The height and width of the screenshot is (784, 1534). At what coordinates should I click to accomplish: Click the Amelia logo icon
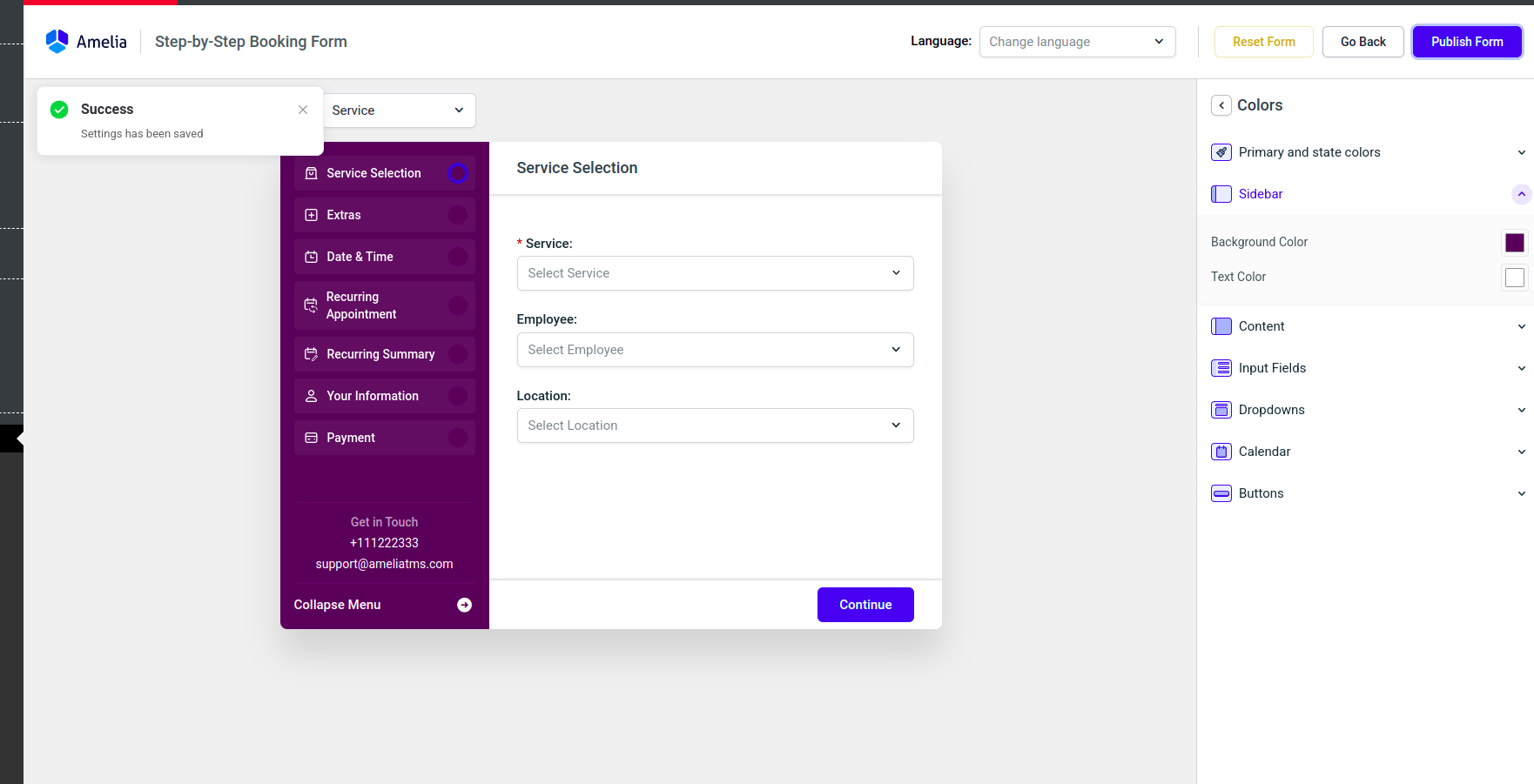(57, 41)
